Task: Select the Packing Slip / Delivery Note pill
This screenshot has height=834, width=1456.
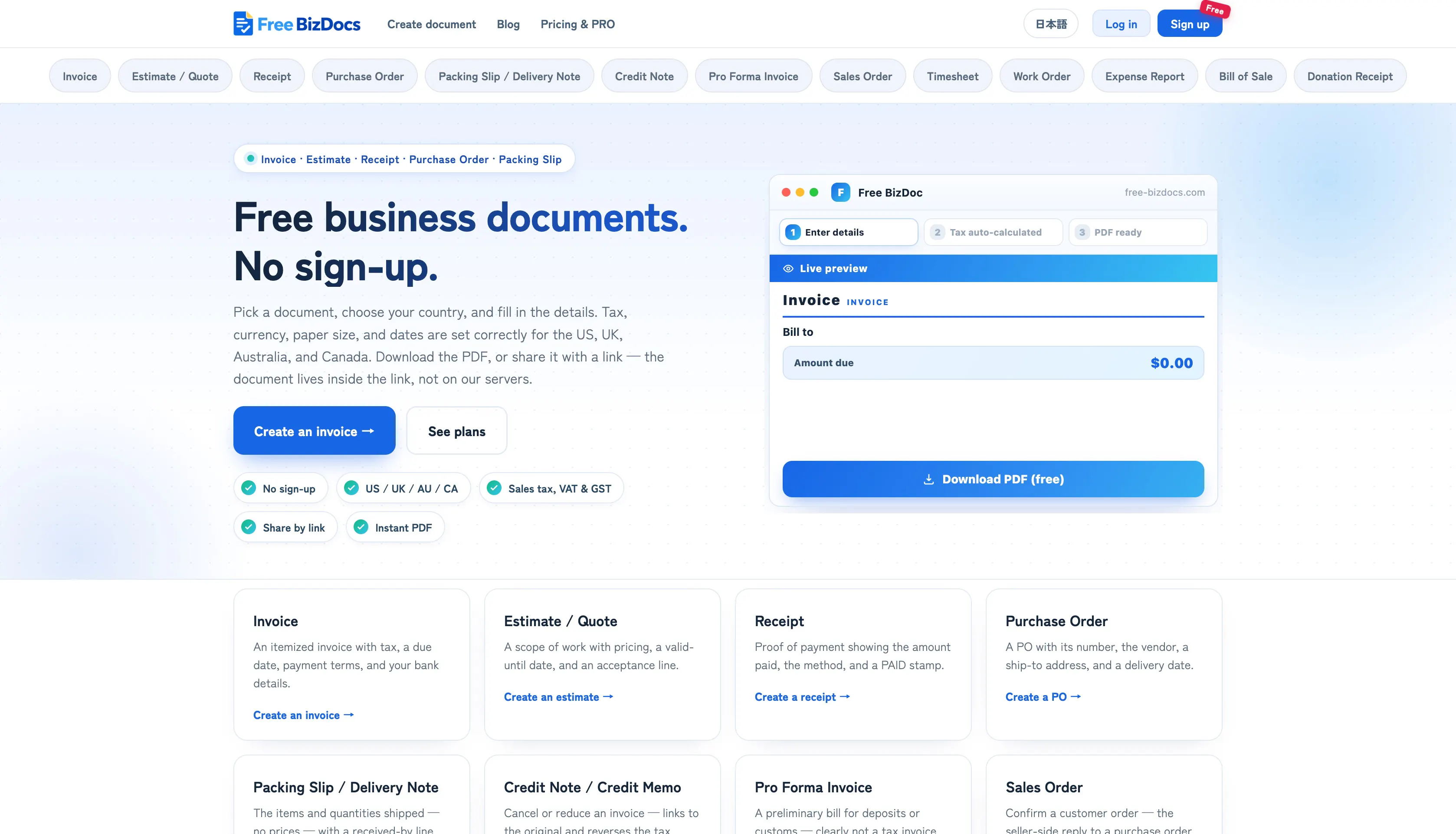Action: [x=509, y=76]
